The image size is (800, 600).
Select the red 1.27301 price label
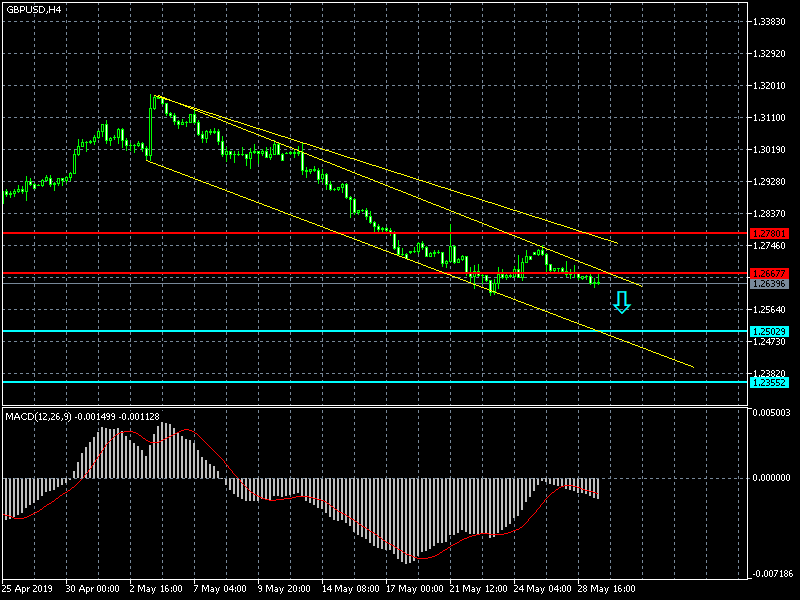[768, 233]
